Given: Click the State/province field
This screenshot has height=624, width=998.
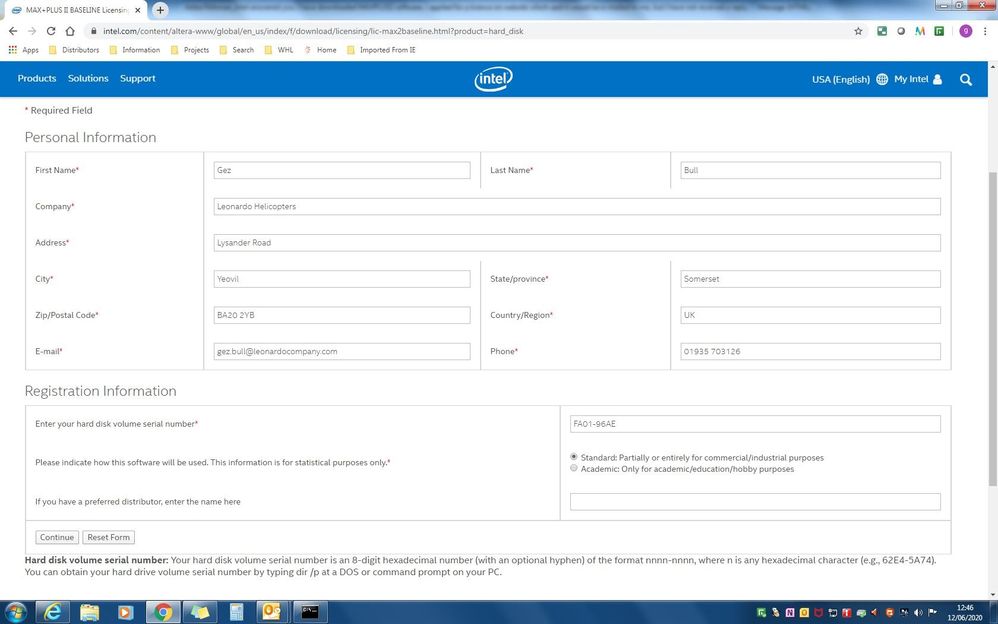Looking at the screenshot, I should coord(810,279).
